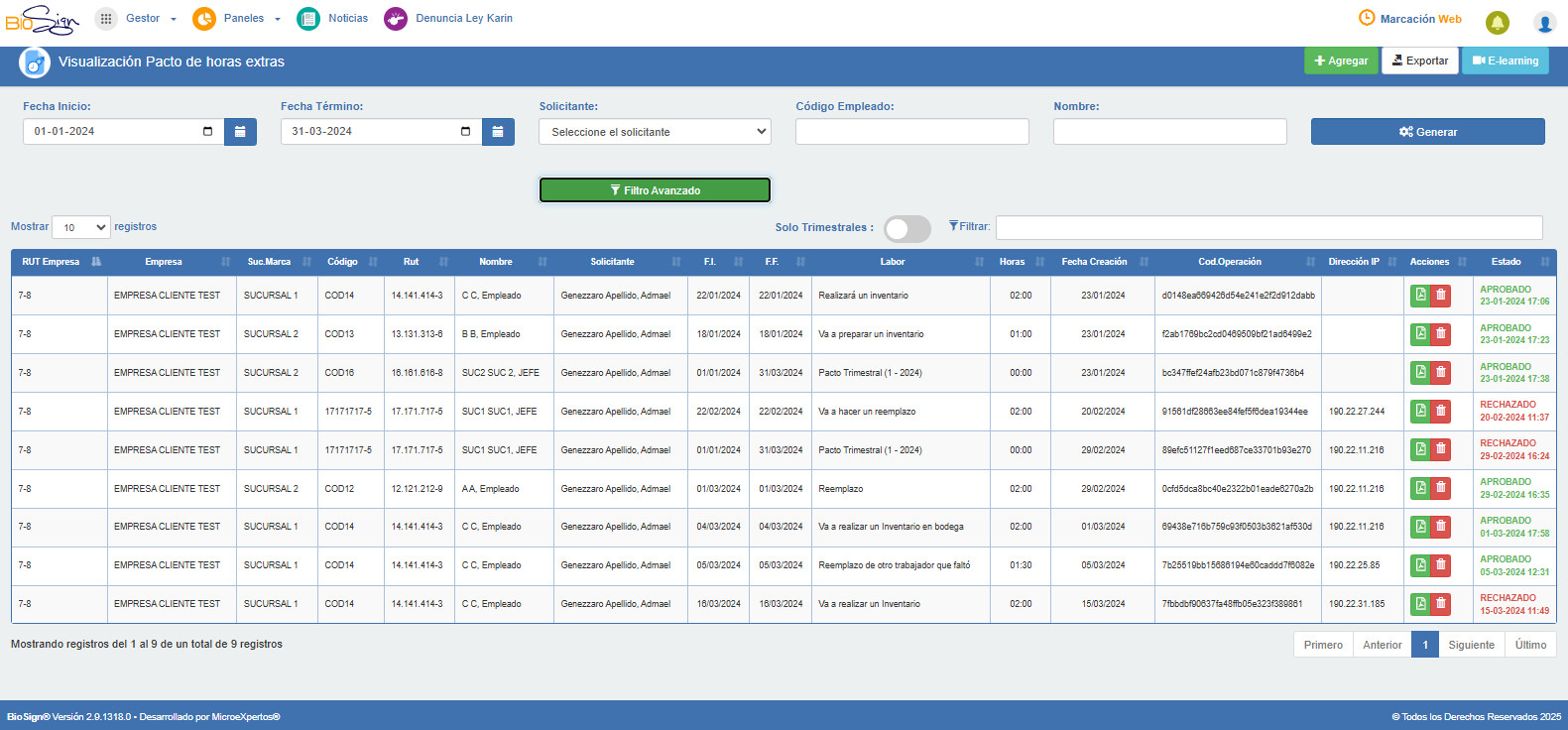The height and width of the screenshot is (730, 1568).
Task: Go to Siguiente page
Action: 1471,645
